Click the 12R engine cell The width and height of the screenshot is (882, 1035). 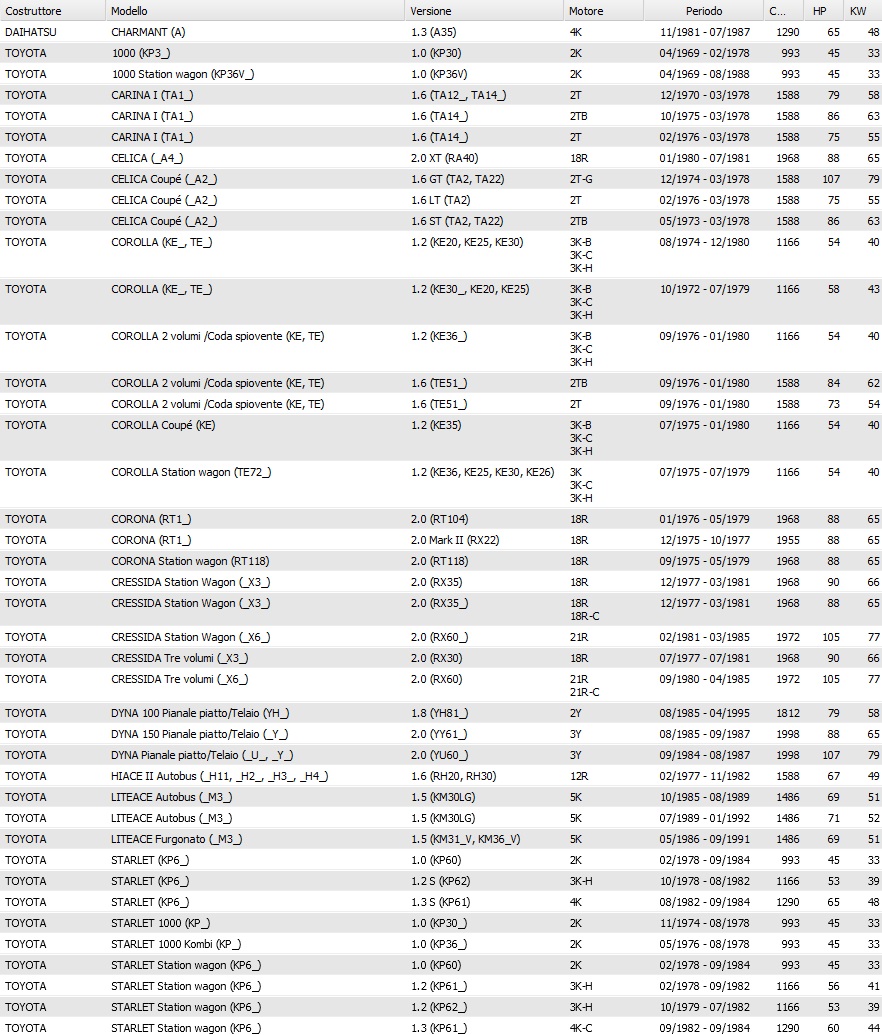tap(578, 776)
